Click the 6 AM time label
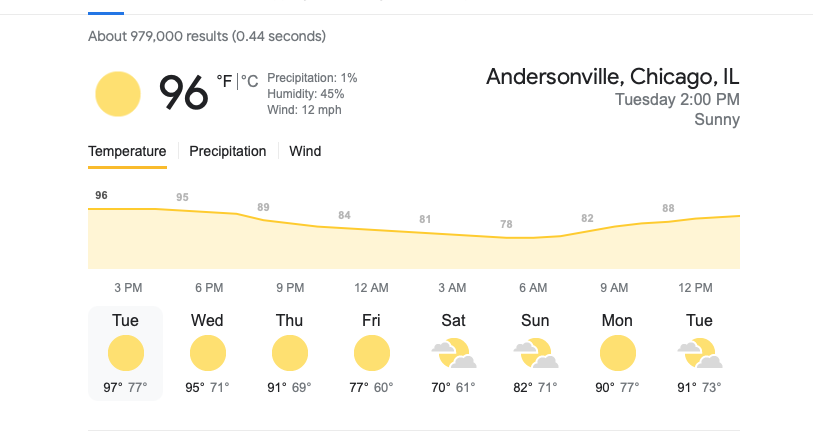813x435 pixels. pos(533,288)
